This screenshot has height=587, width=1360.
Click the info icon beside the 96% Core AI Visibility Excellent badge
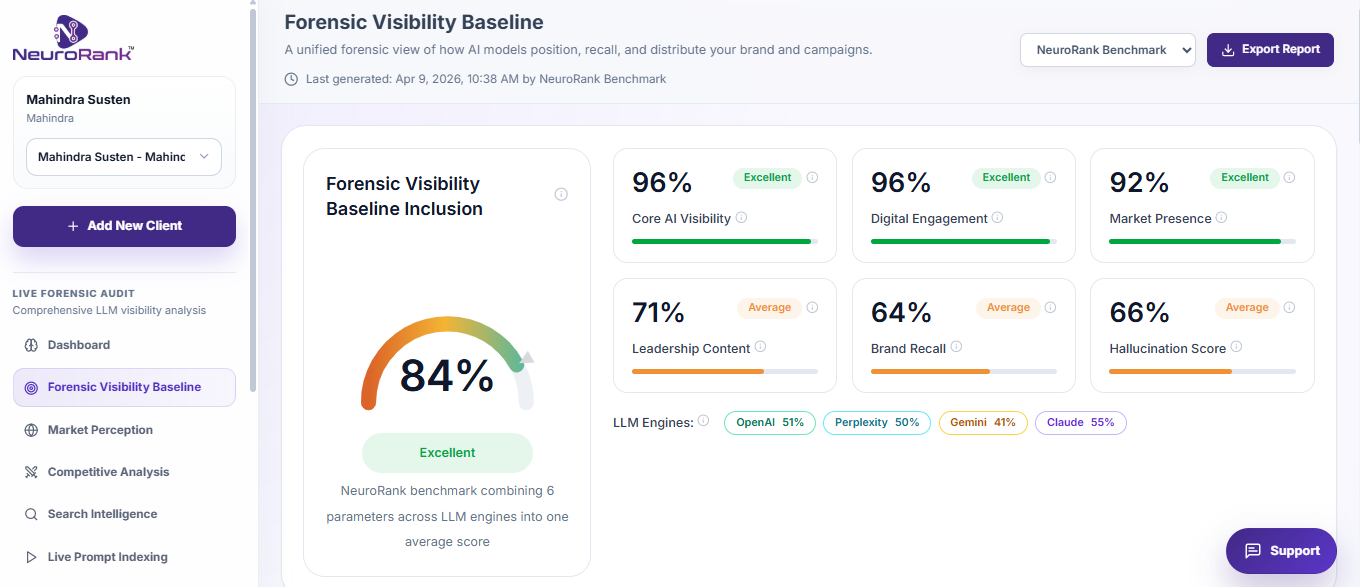pos(812,177)
